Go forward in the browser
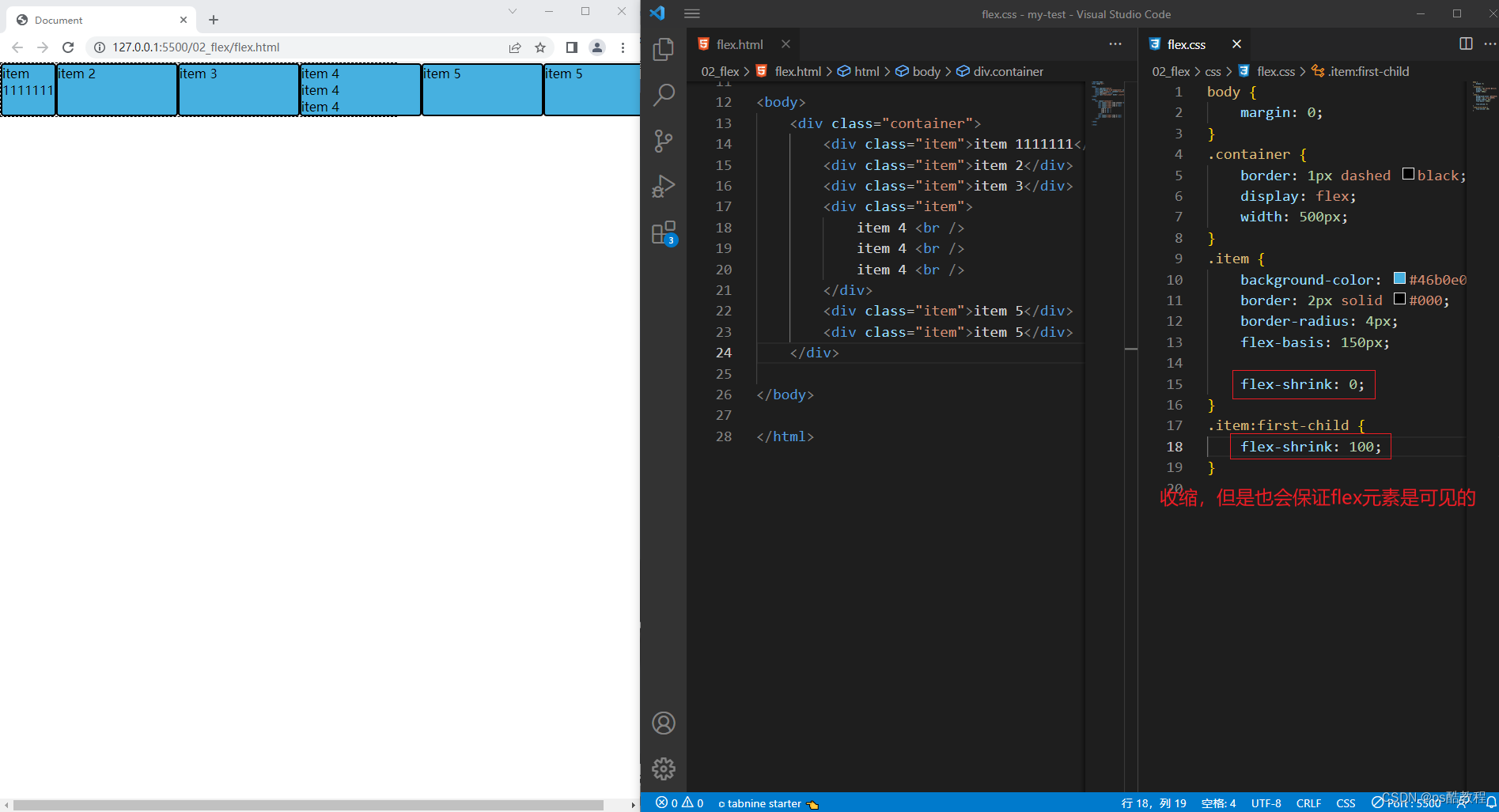Viewport: 1499px width, 812px height. tap(43, 47)
